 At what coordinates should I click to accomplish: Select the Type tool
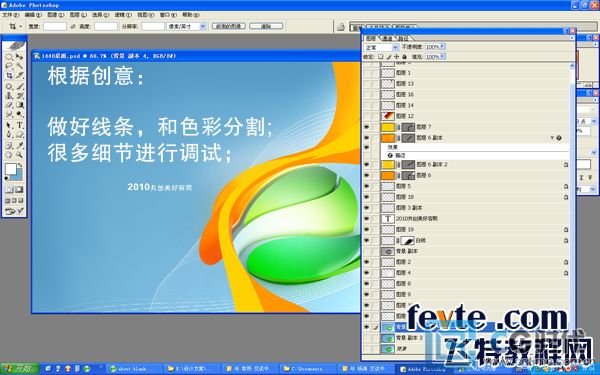point(20,125)
